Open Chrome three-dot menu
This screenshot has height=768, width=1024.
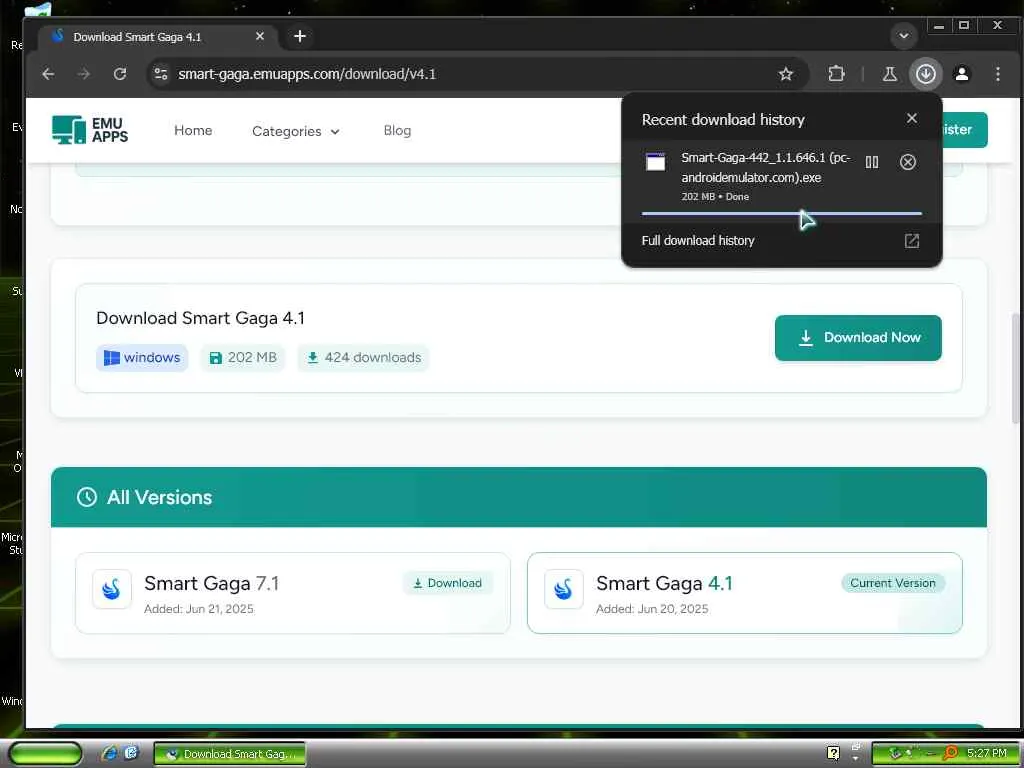coord(997,74)
